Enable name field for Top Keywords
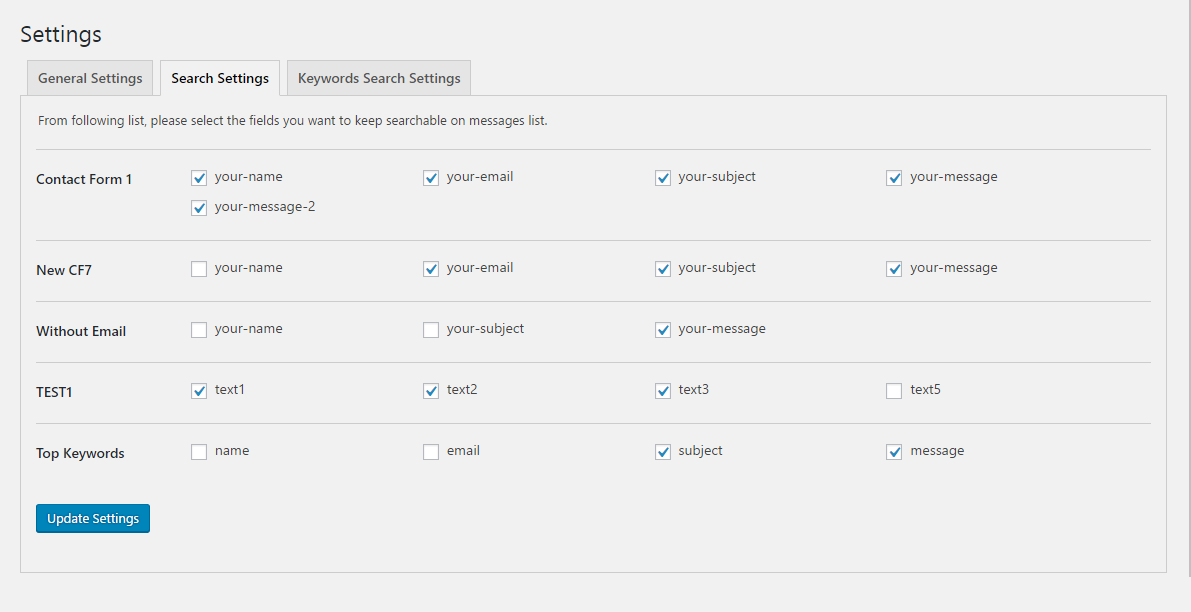 point(199,452)
